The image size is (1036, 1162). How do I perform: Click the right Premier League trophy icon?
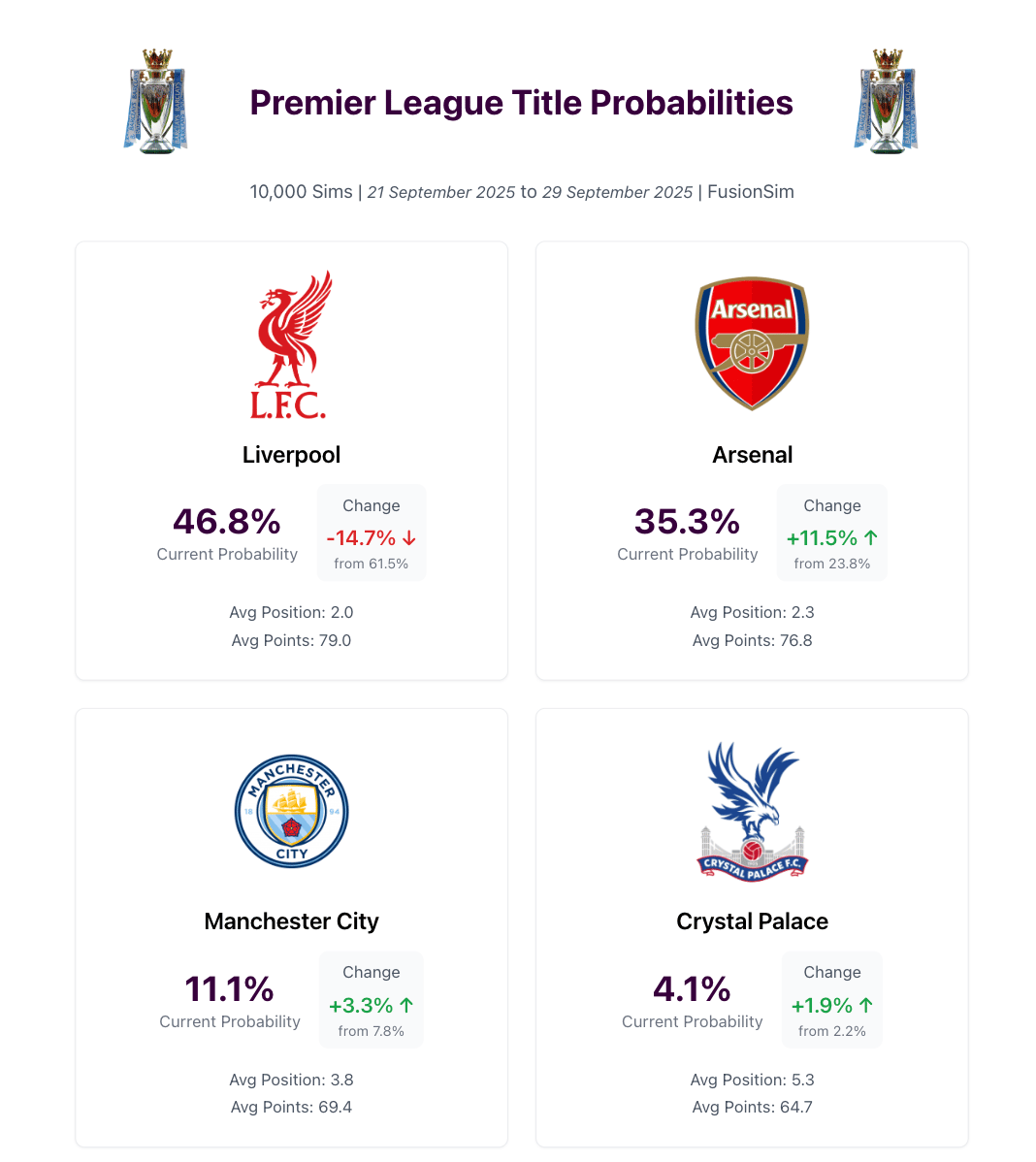pos(886,101)
